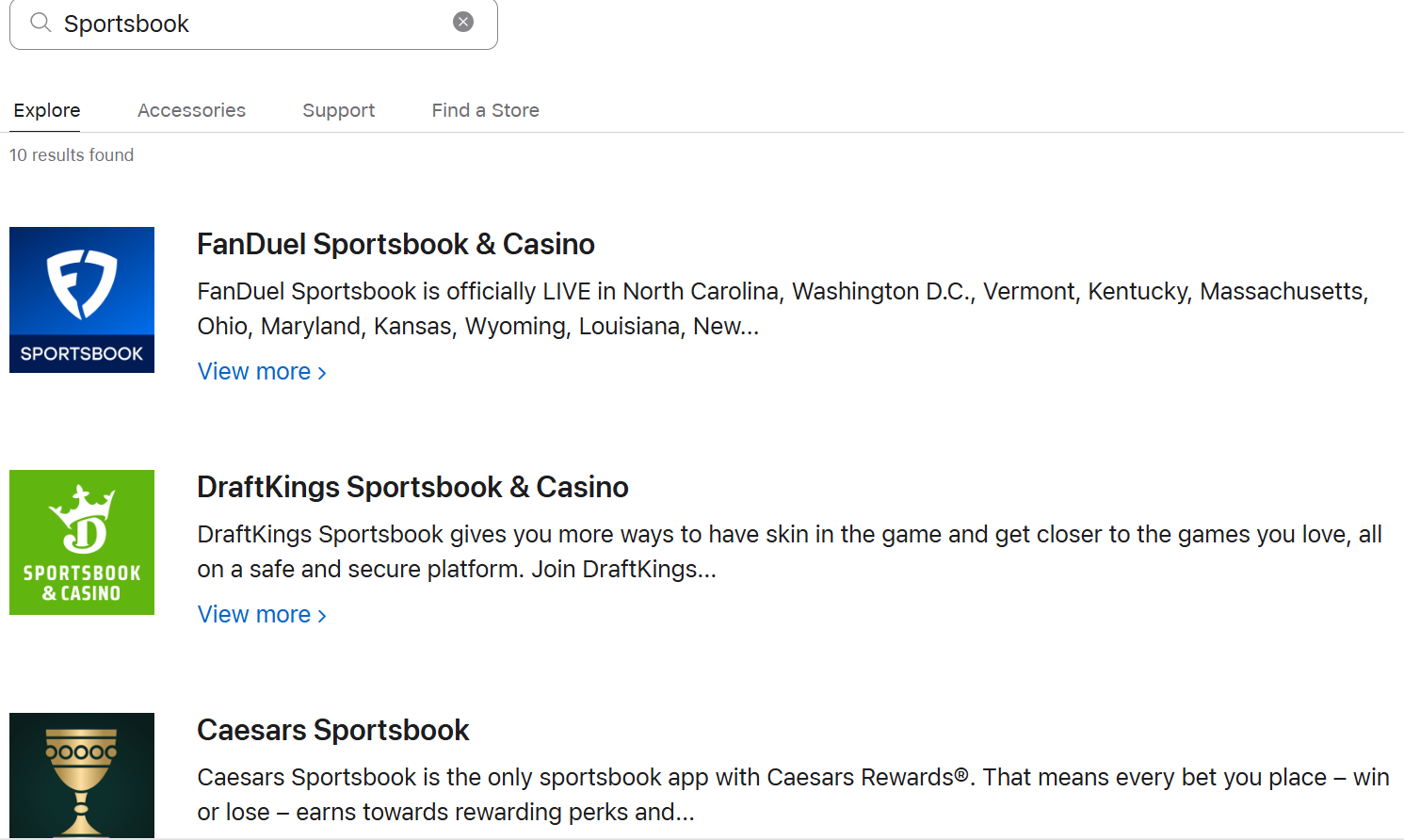Open the DraftKings Sportsbook & Casino icon
The height and width of the screenshot is (840, 1404).
point(82,542)
